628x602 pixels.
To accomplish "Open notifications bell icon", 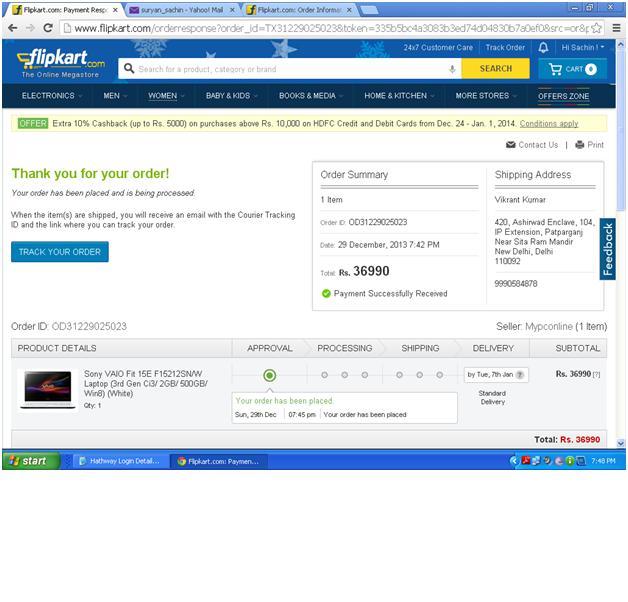I will [543, 48].
